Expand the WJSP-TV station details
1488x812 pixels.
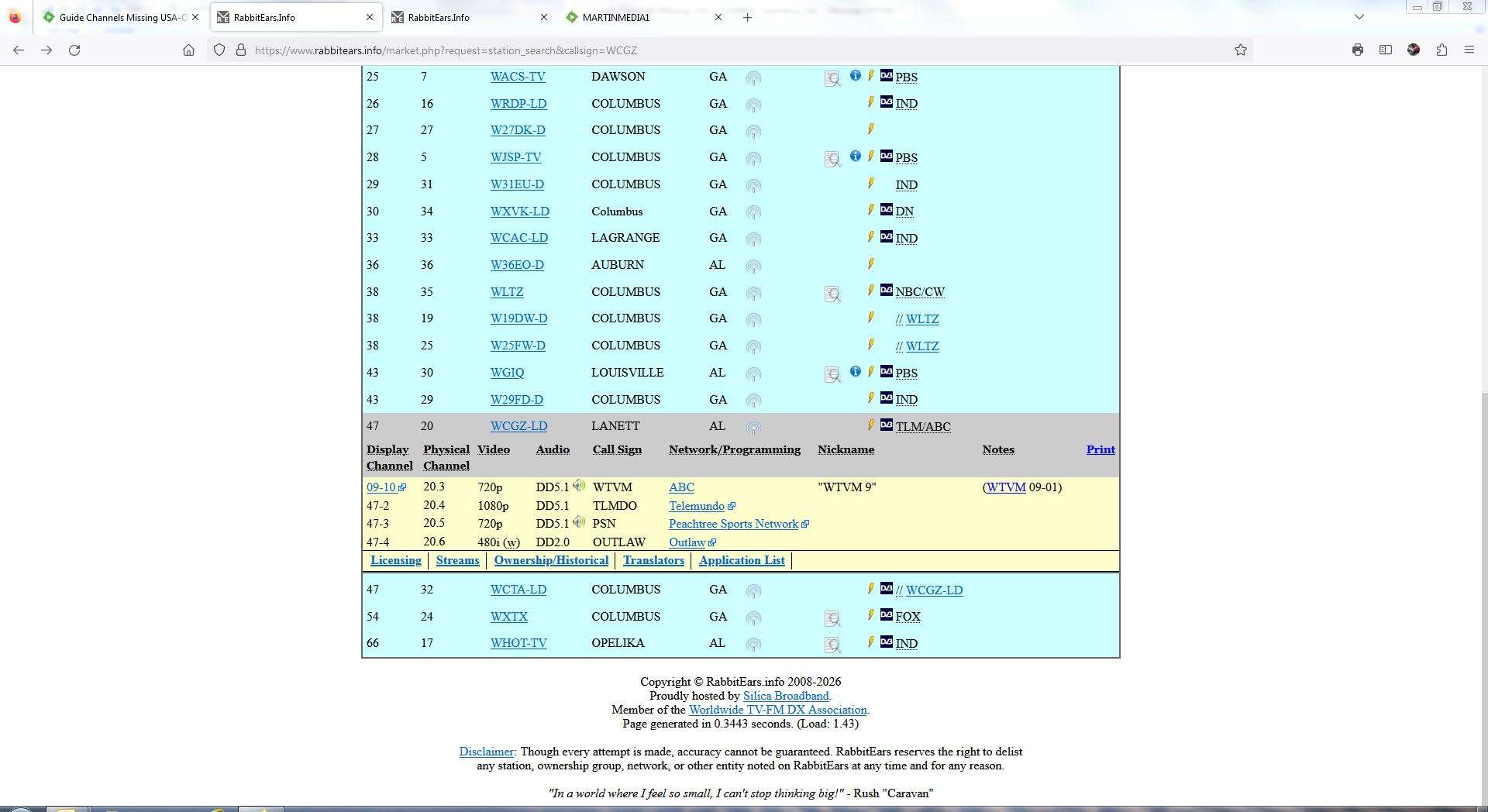click(515, 157)
